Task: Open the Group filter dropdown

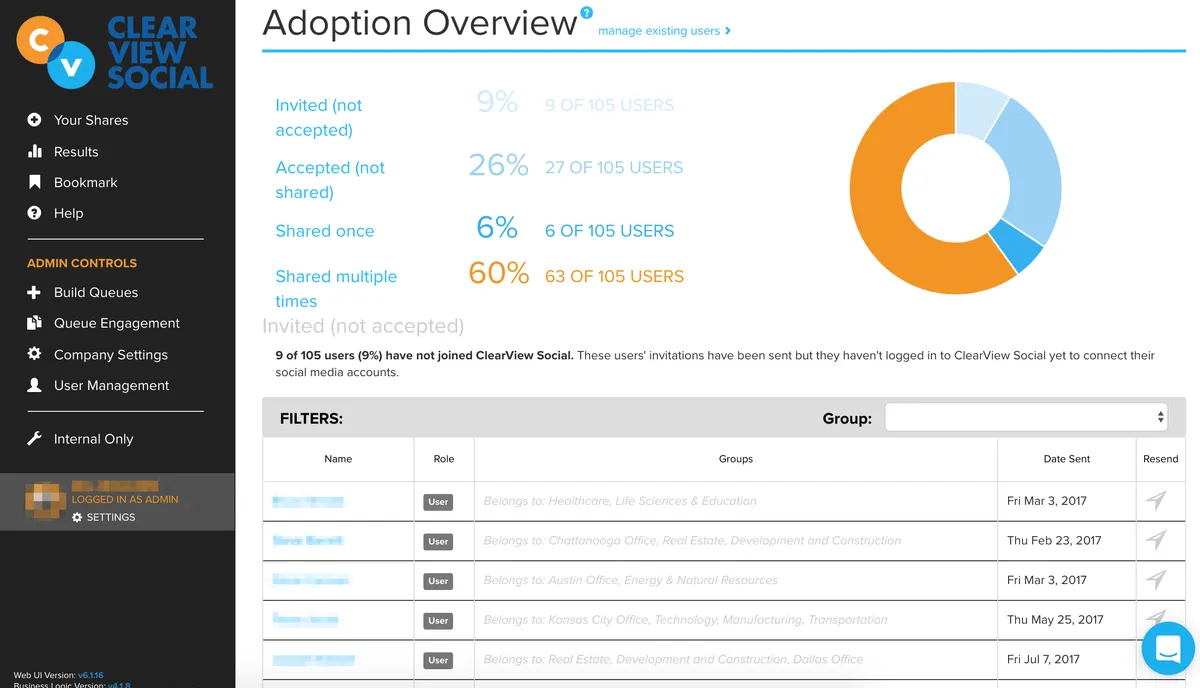Action: click(x=1026, y=418)
